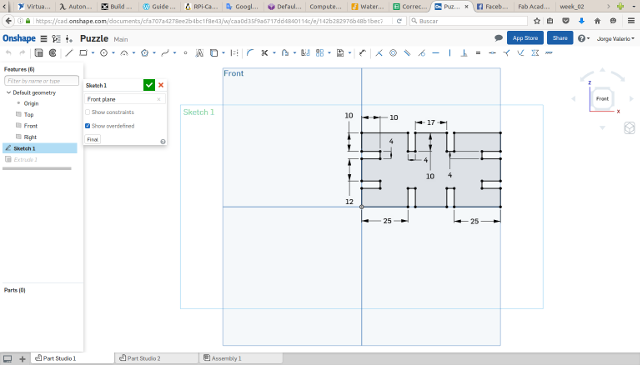Select the Dimension tool
Image resolution: width=640 pixels, height=365 pixels.
pyautogui.click(x=362, y=53)
